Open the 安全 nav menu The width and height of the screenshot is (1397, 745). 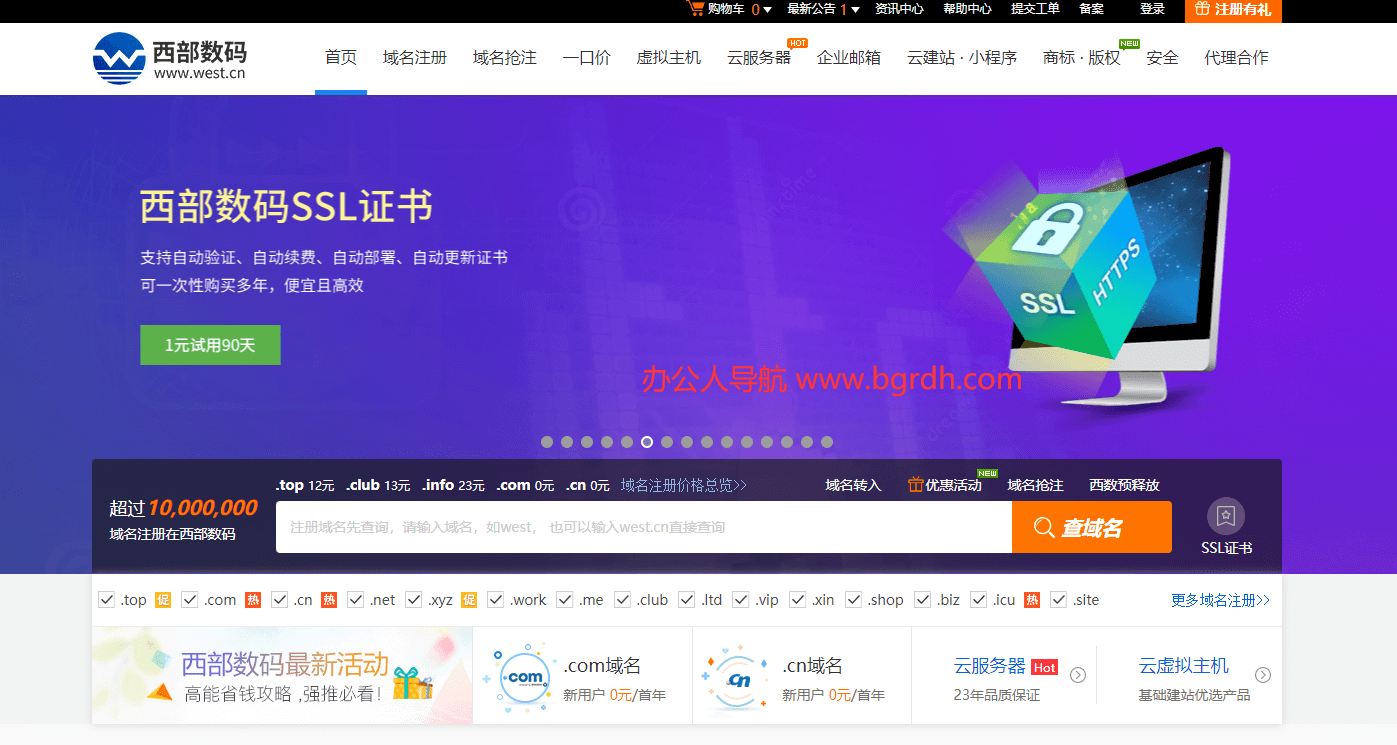[x=1163, y=58]
